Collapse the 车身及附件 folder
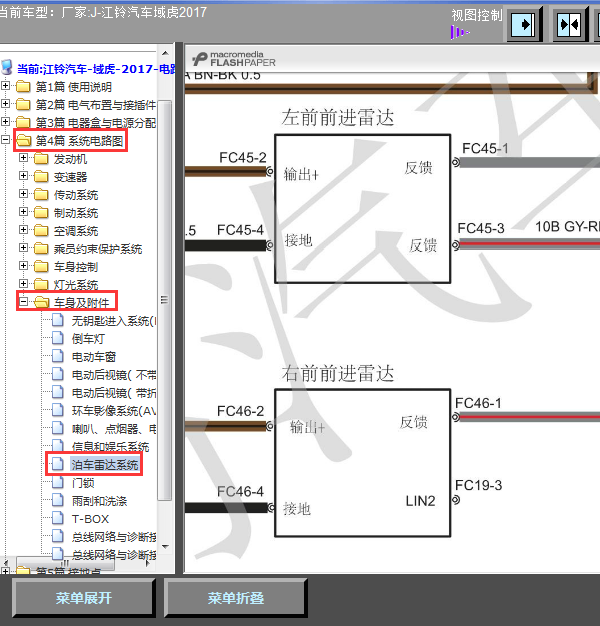This screenshot has height=626, width=600. (24, 301)
